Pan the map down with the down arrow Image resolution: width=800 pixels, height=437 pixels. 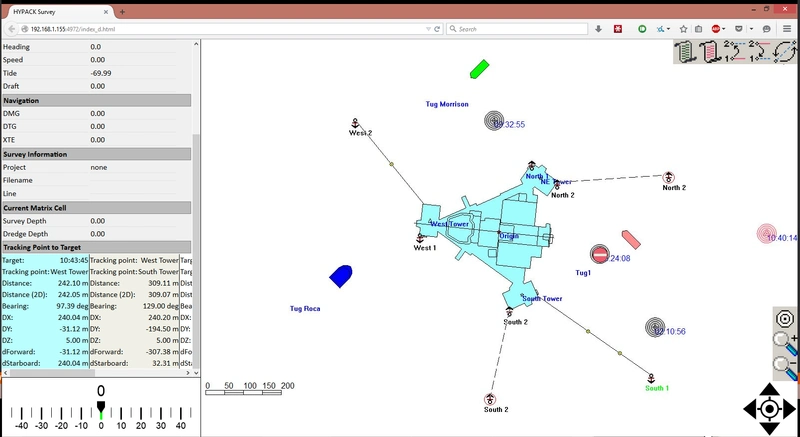pyautogui.click(x=769, y=428)
